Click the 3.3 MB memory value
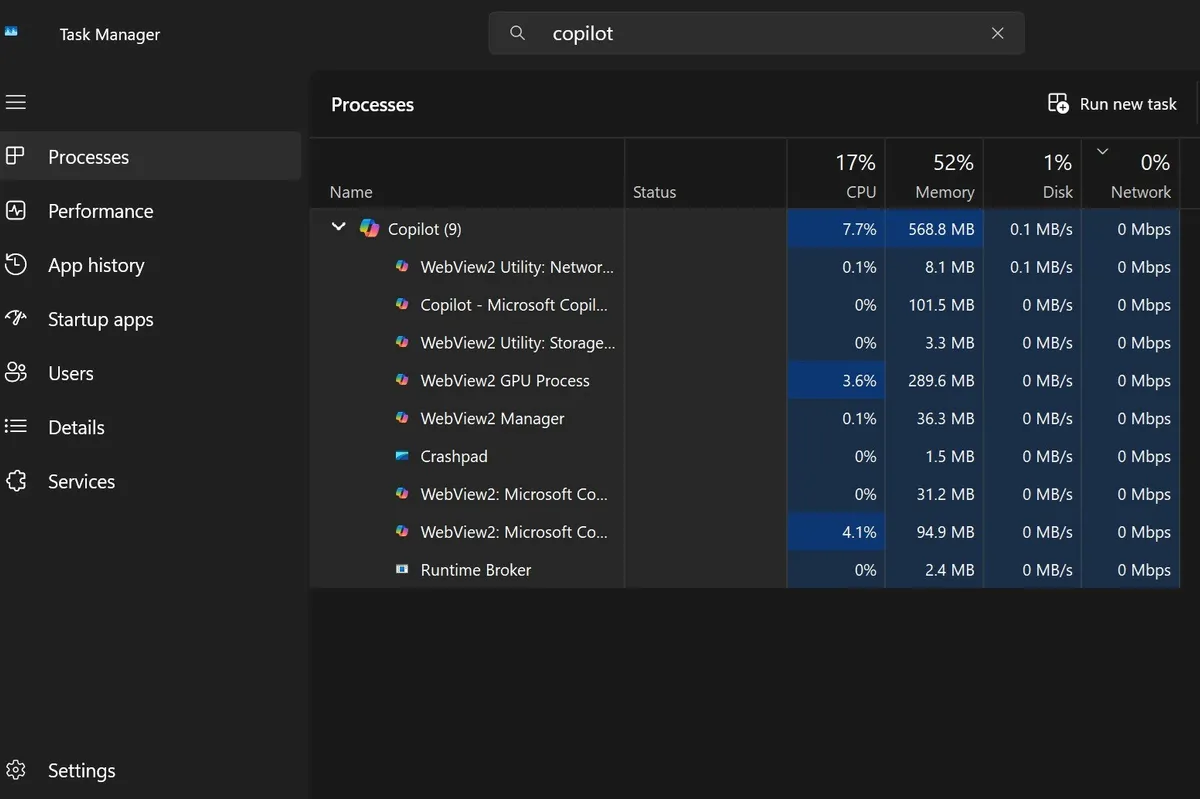The width and height of the screenshot is (1200, 799). coord(950,343)
